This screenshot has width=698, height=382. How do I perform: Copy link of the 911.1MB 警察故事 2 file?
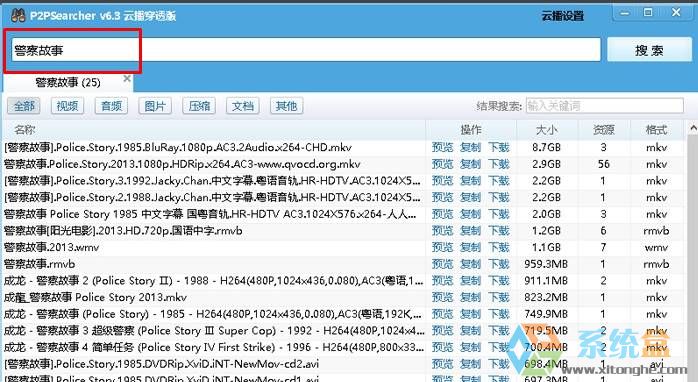click(470, 281)
